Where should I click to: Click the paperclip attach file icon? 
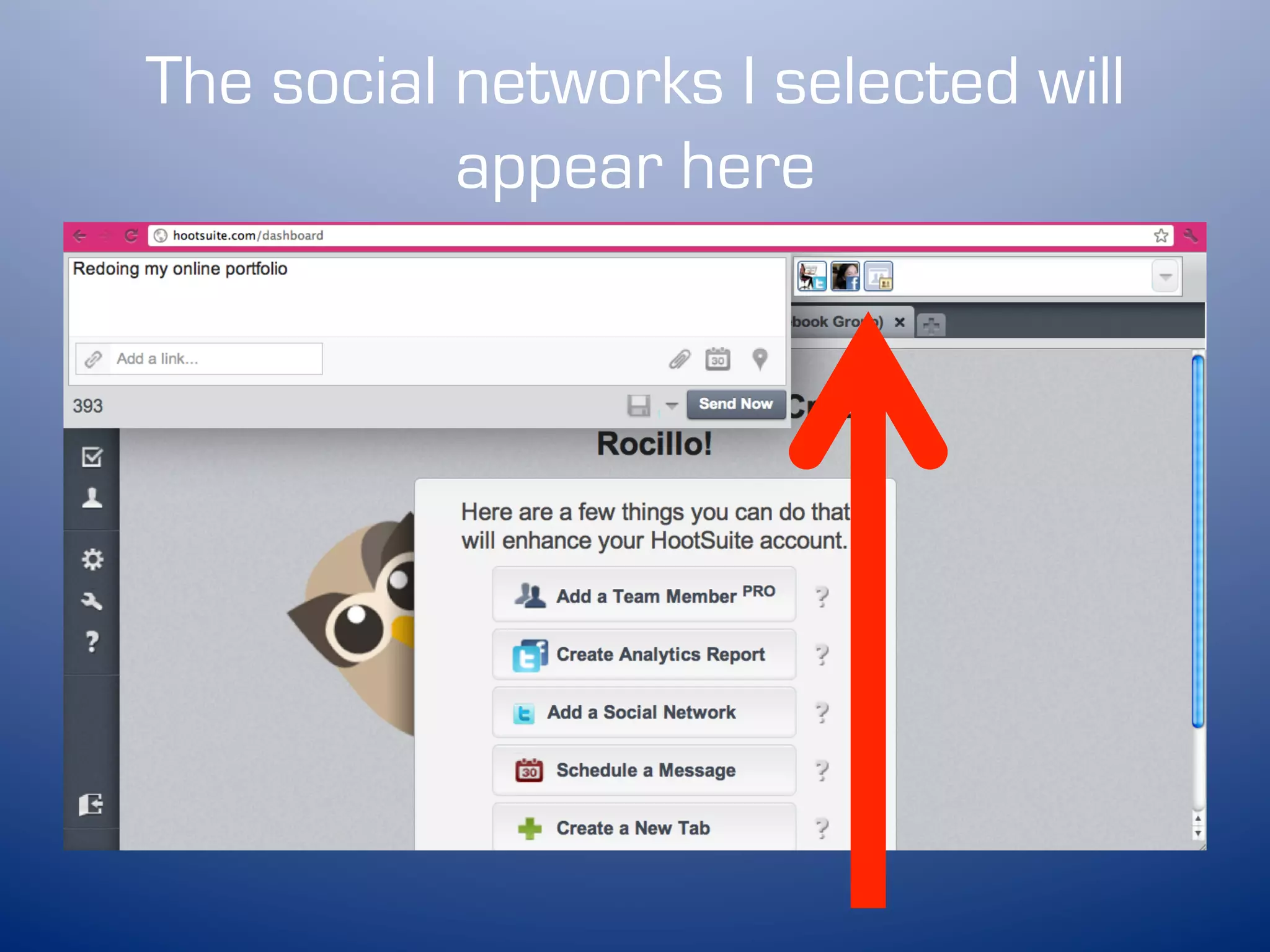[x=680, y=359]
